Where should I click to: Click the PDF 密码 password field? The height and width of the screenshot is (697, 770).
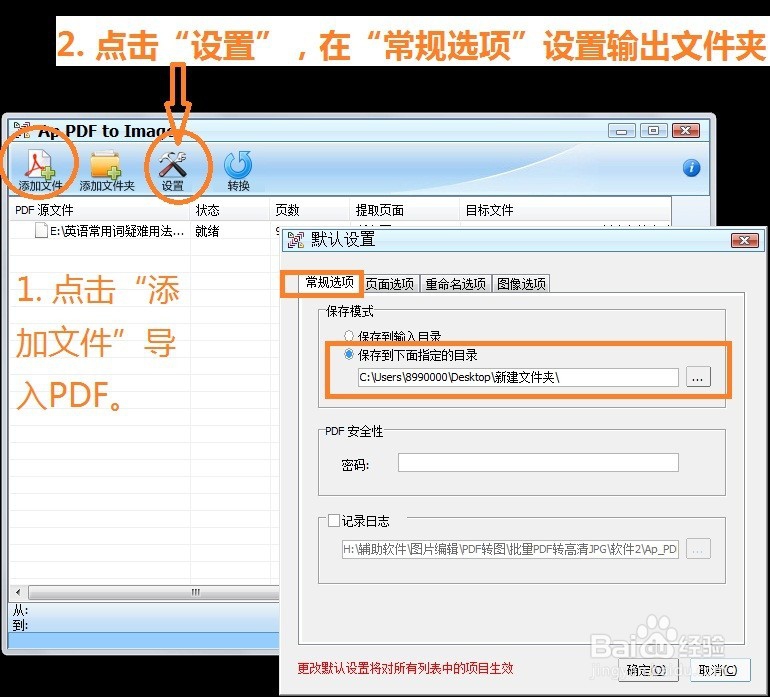pos(538,463)
